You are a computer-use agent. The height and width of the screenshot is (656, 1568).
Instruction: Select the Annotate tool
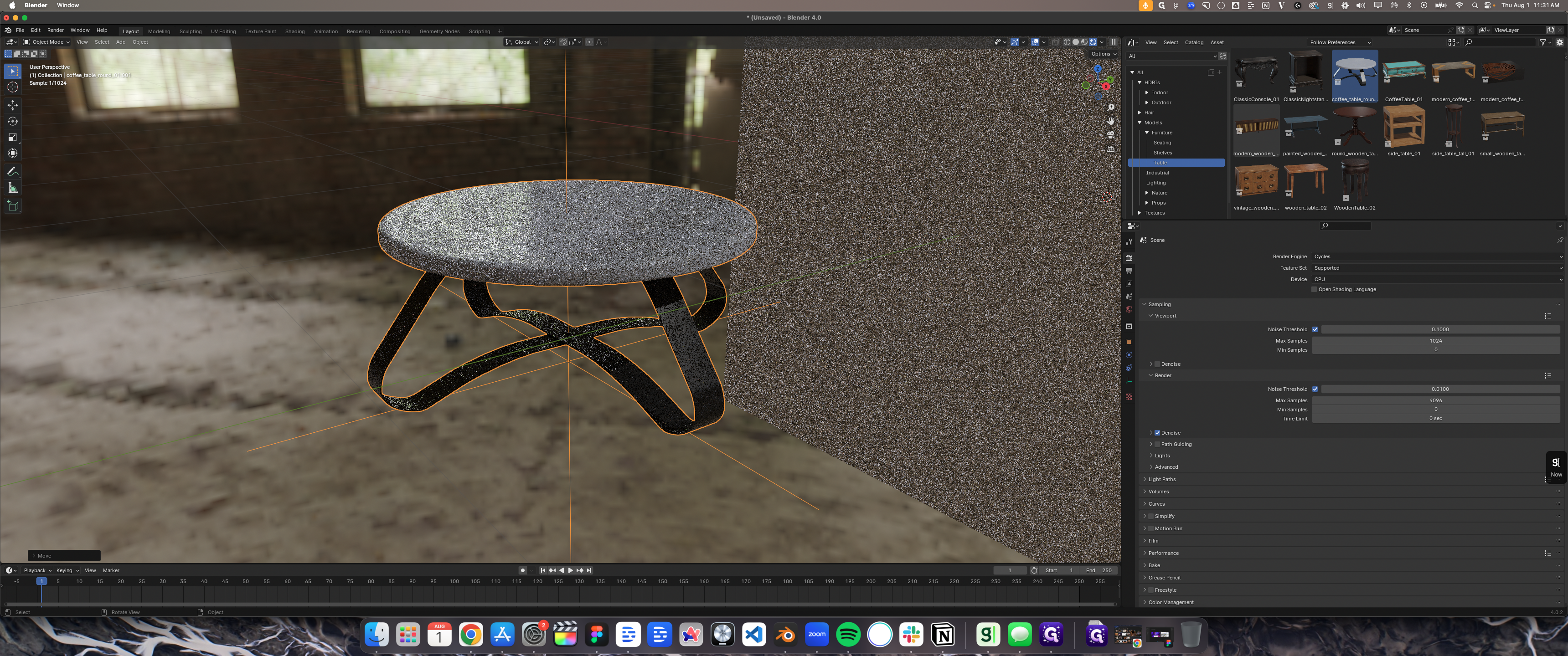pos(13,172)
